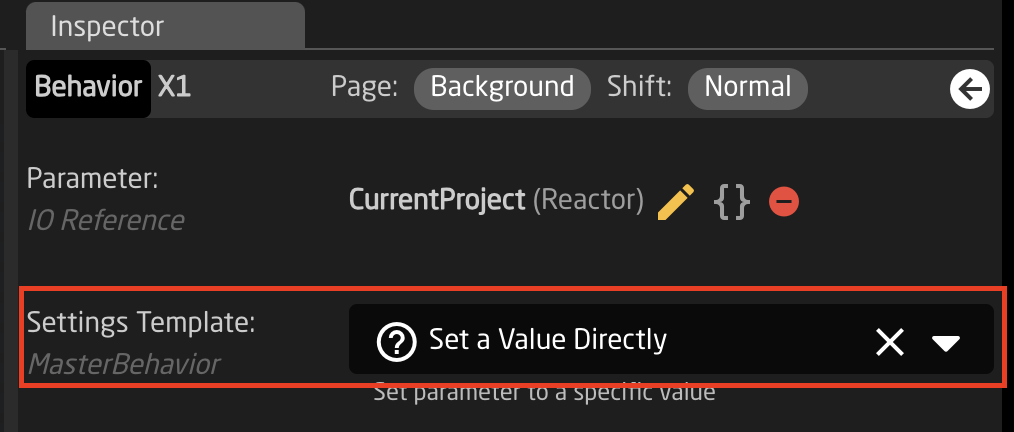This screenshot has height=432, width=1014.
Task: Click the white back arrow circle
Action: pos(969,89)
